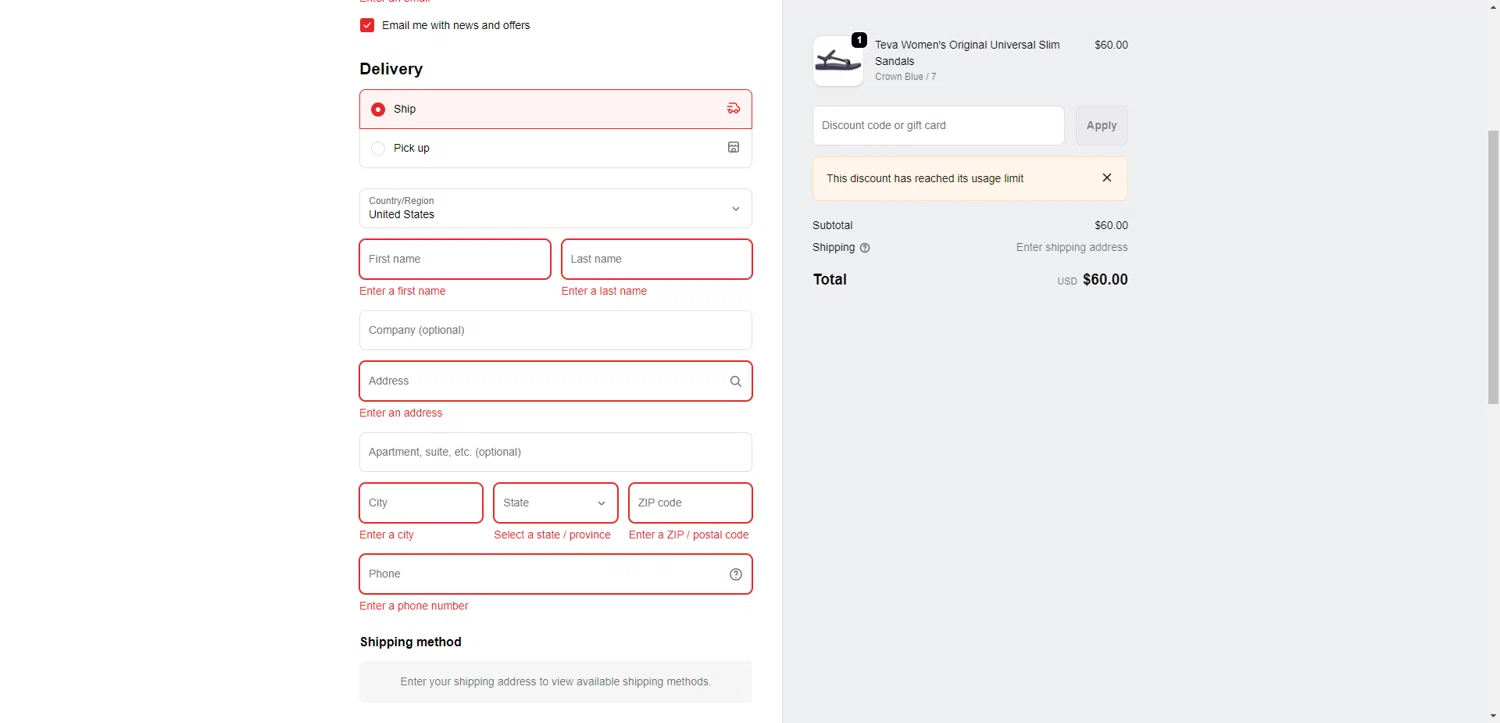Image resolution: width=1500 pixels, height=723 pixels.
Task: Click the Teva sandals product thumbnail
Action: pyautogui.click(x=837, y=62)
